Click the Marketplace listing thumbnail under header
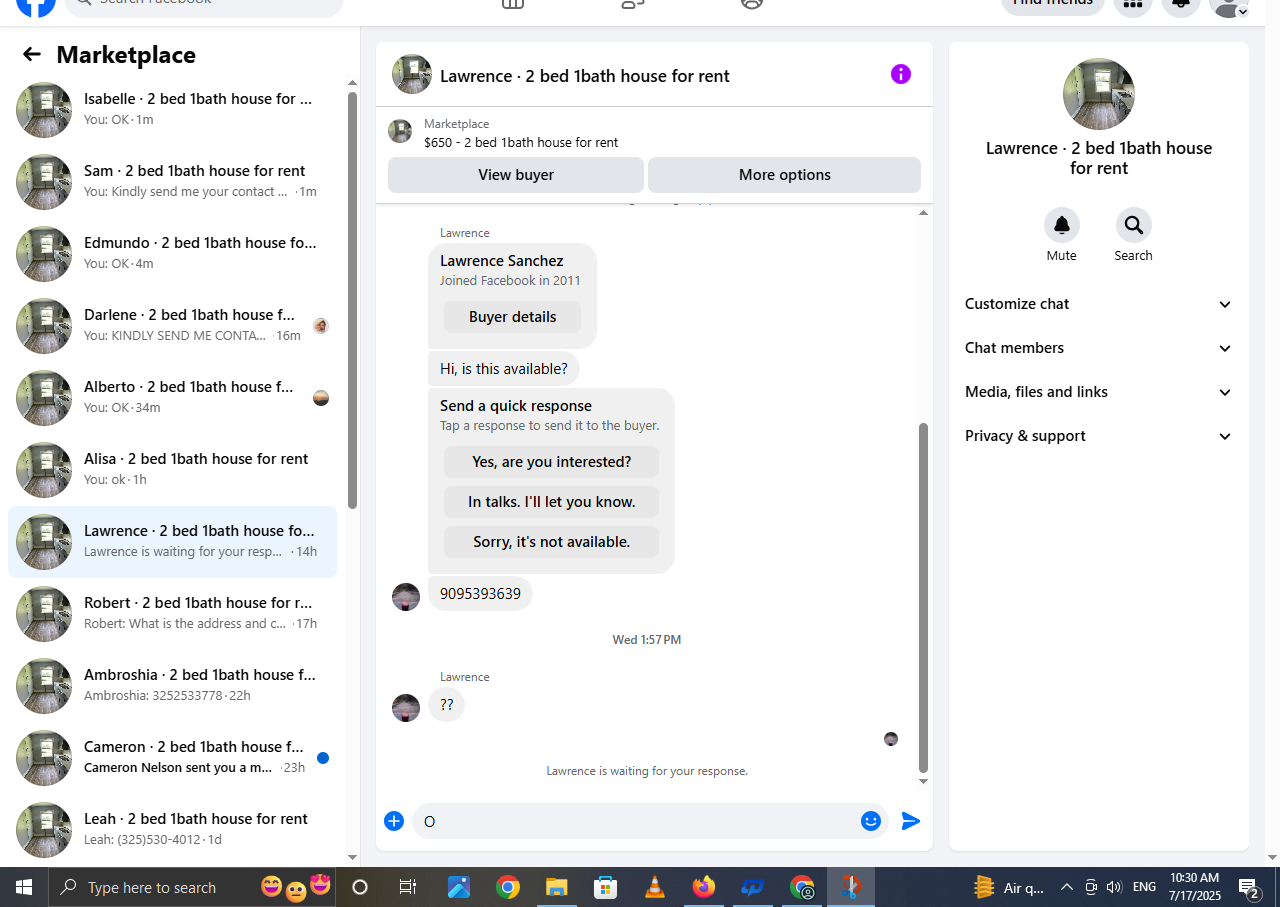Screen dimensions: 1280x907 coord(400,131)
